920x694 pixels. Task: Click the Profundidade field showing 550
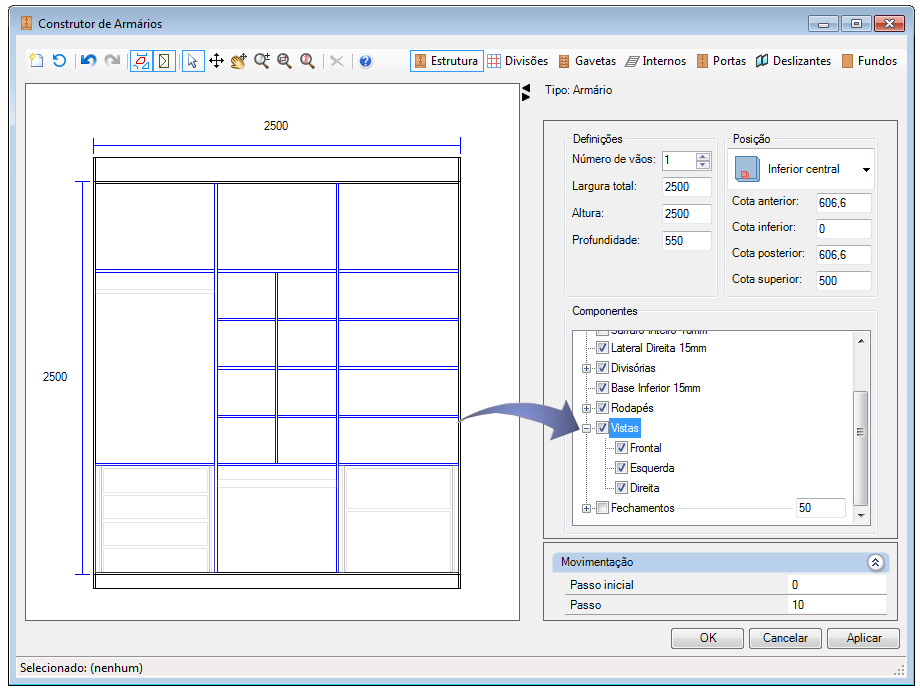coord(686,241)
